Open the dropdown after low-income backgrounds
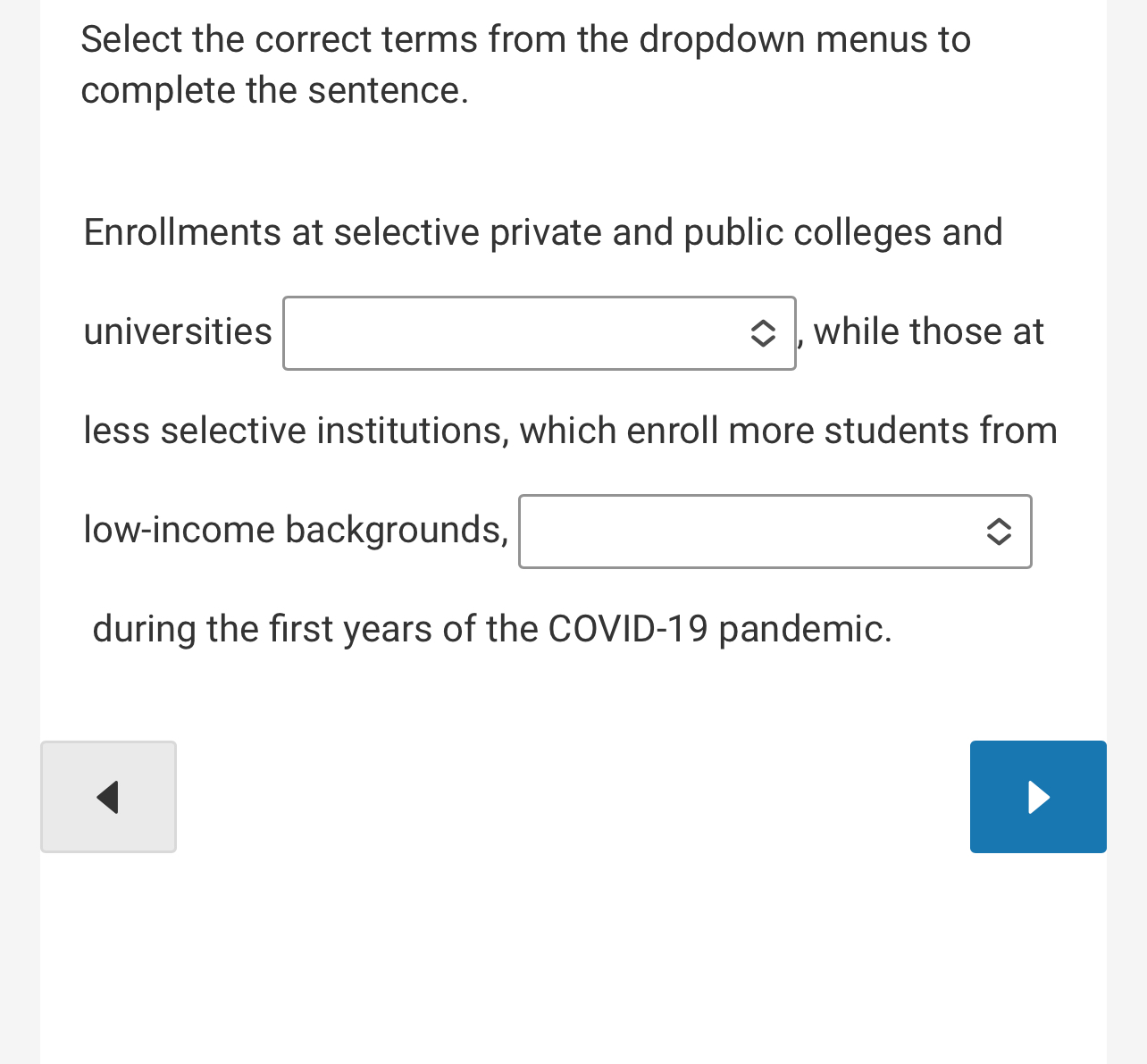Screen dimensions: 1147x1064 774,532
